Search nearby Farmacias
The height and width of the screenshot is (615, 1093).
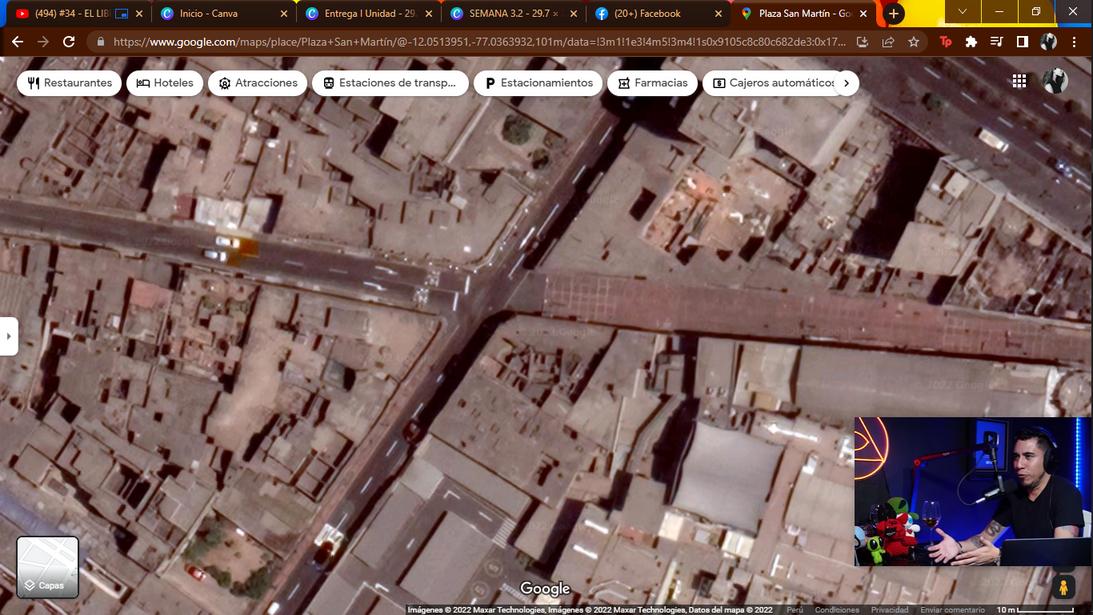coord(652,83)
